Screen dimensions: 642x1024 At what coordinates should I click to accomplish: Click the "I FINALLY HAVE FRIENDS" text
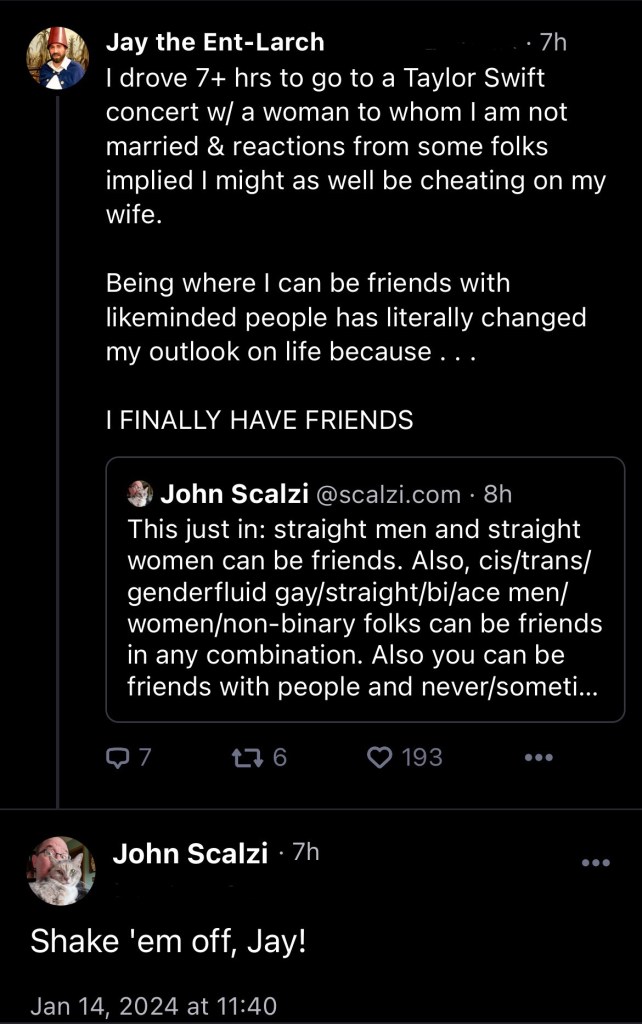(259, 421)
